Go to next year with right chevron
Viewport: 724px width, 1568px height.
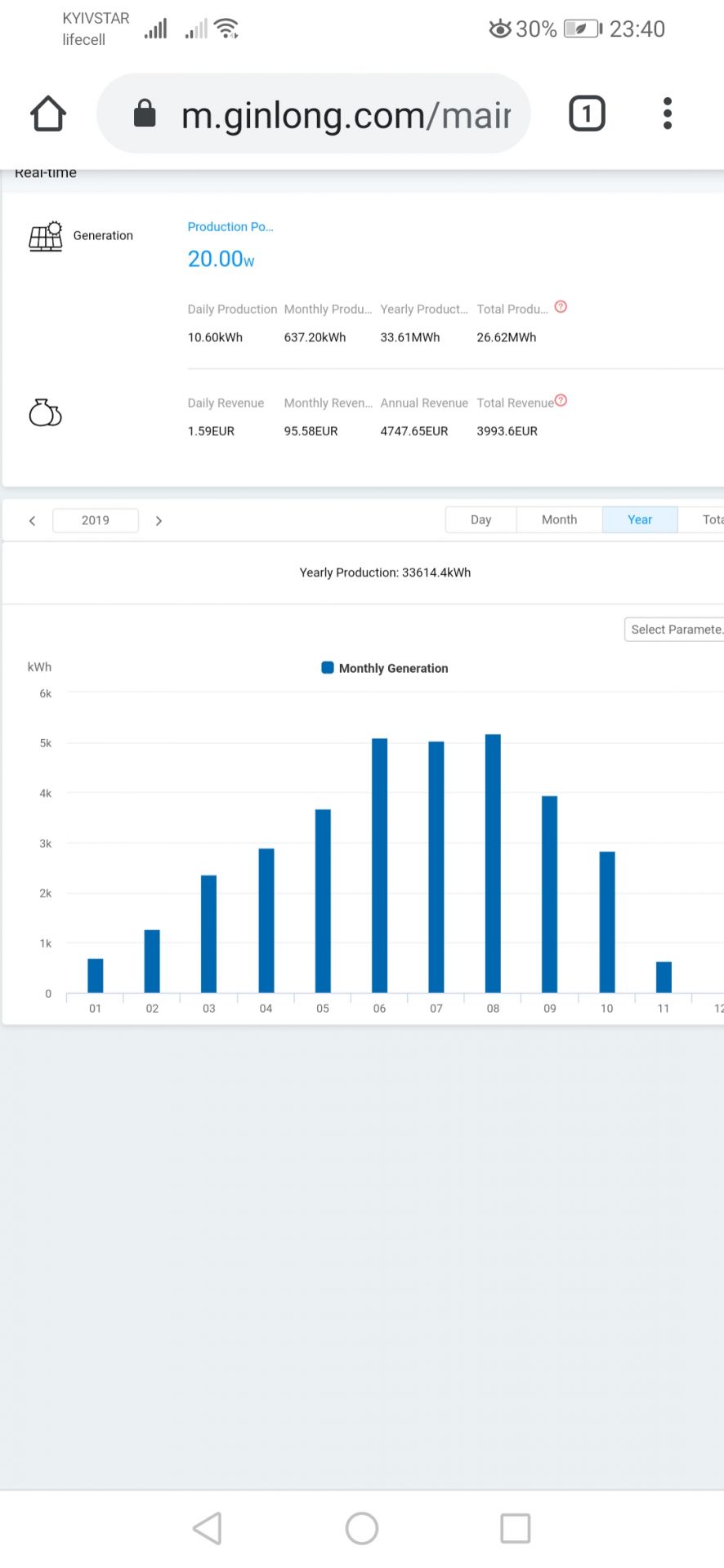tap(159, 521)
